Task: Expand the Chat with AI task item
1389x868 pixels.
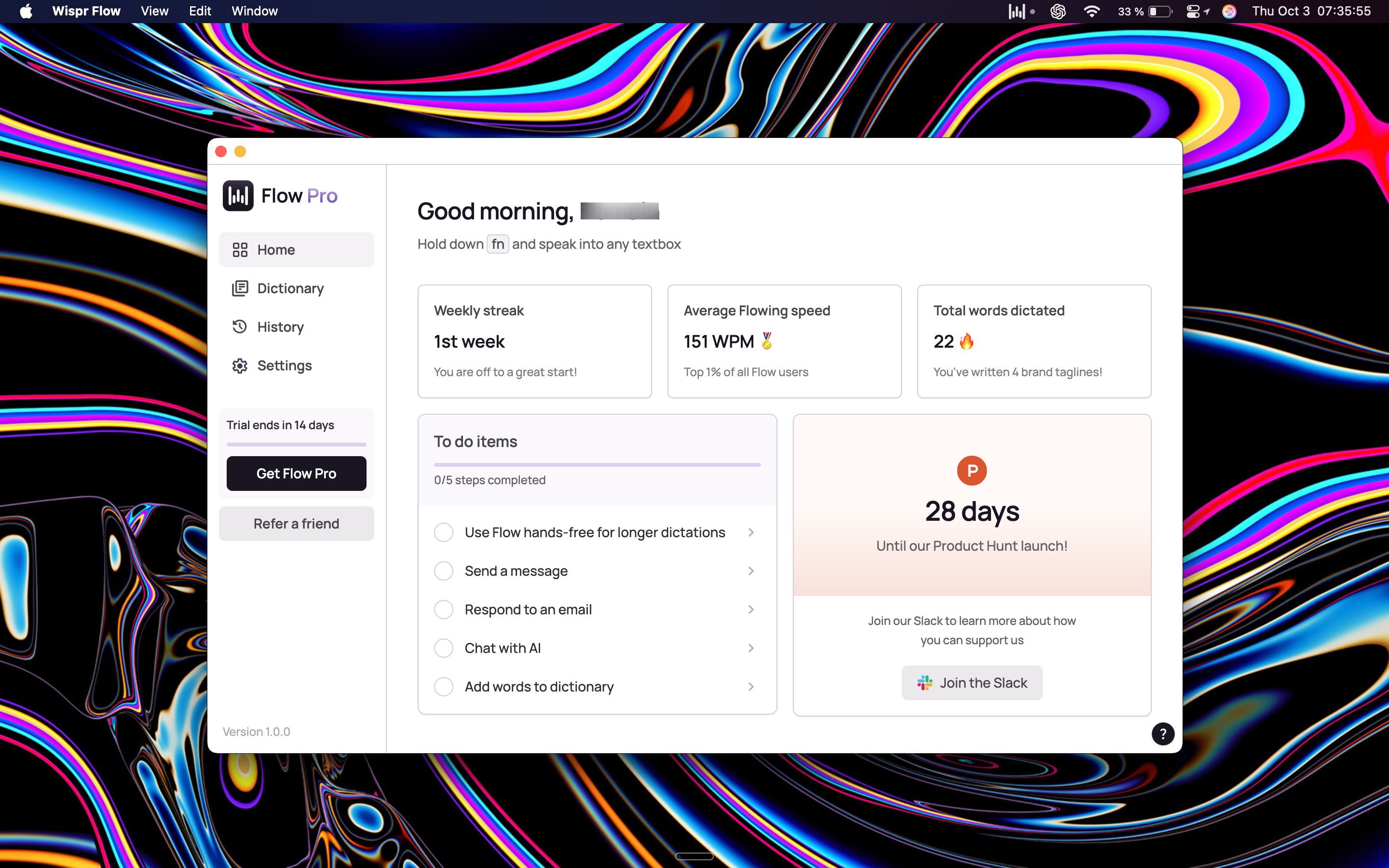Action: coord(751,648)
